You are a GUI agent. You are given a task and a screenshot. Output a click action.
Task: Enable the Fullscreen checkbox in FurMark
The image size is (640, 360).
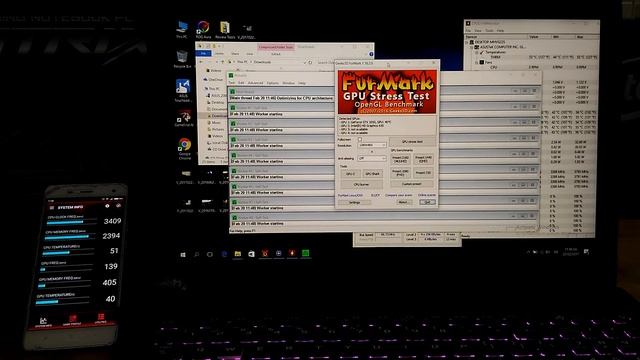click(x=360, y=140)
